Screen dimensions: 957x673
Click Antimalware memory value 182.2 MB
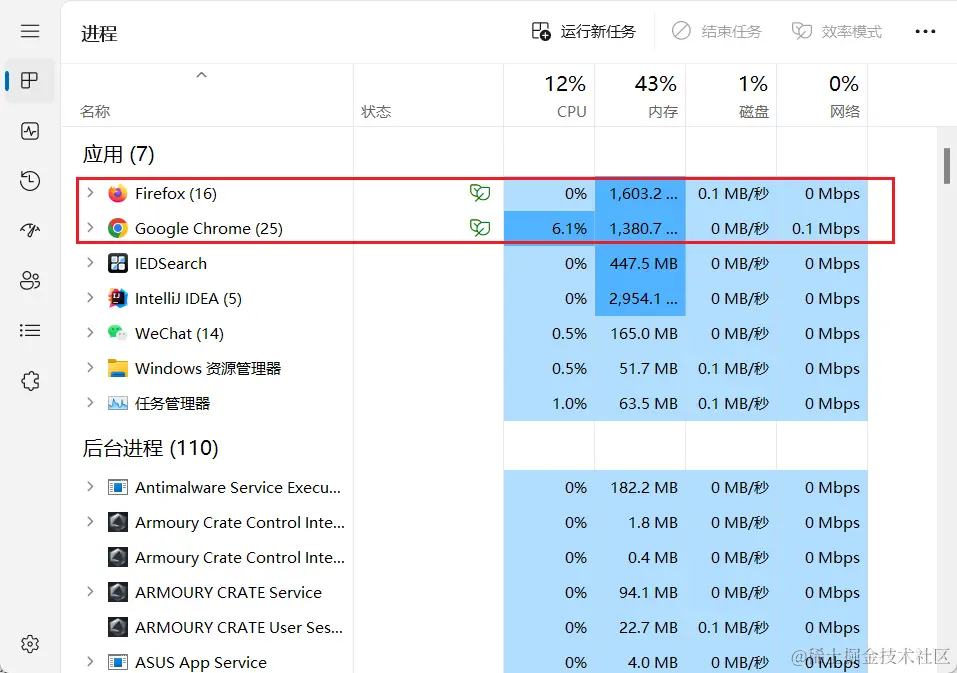click(x=644, y=488)
